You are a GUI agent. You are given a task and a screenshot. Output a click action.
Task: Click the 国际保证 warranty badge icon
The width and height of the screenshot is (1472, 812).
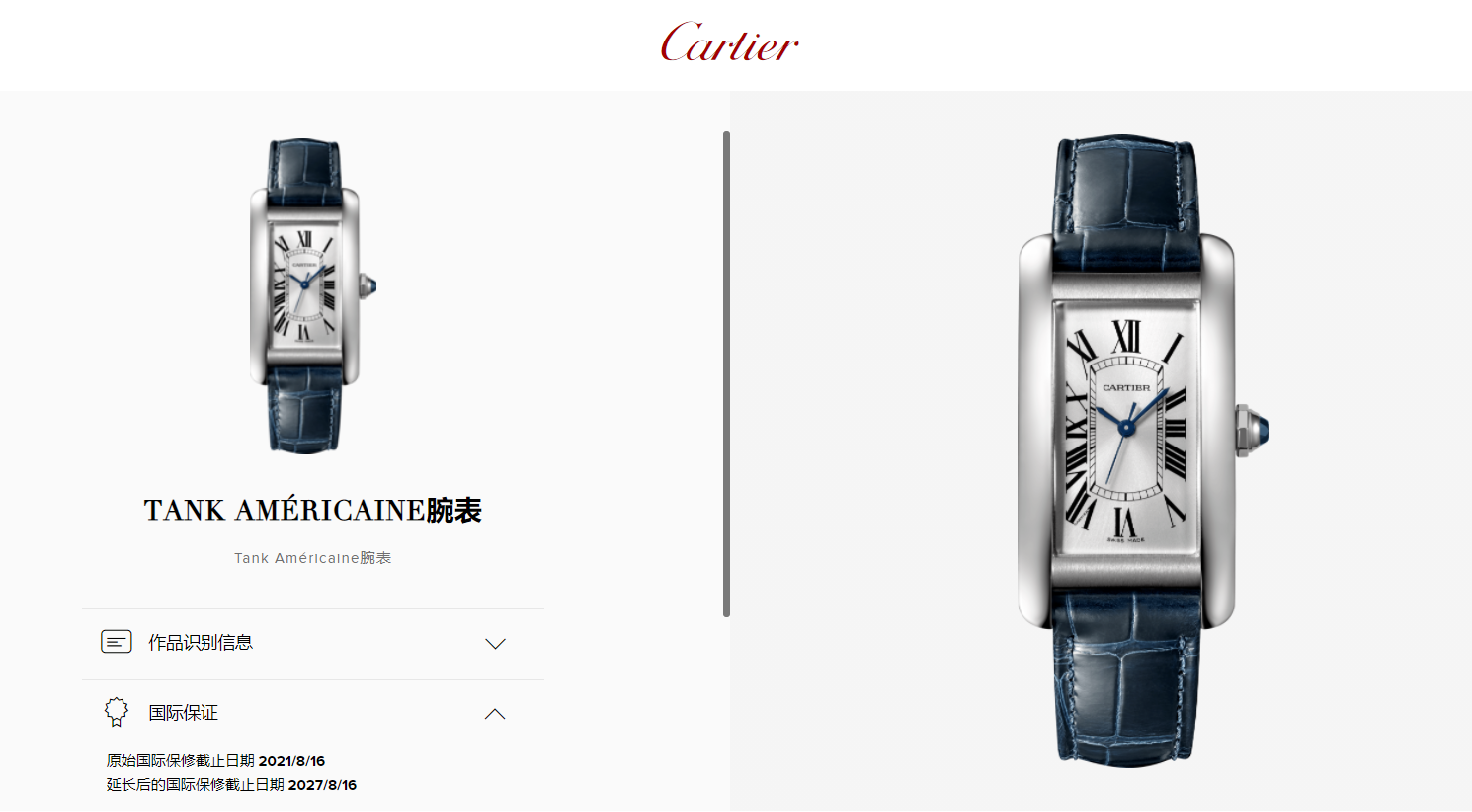point(117,712)
